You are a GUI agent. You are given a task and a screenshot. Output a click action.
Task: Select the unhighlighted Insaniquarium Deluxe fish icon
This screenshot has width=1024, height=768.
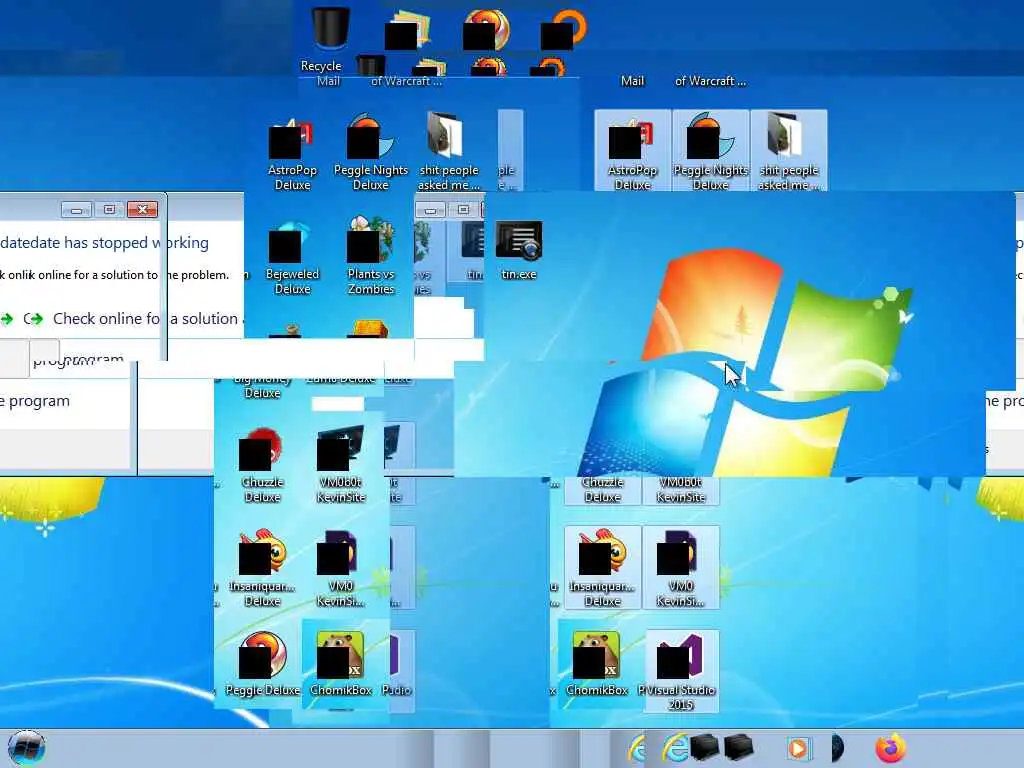262,568
